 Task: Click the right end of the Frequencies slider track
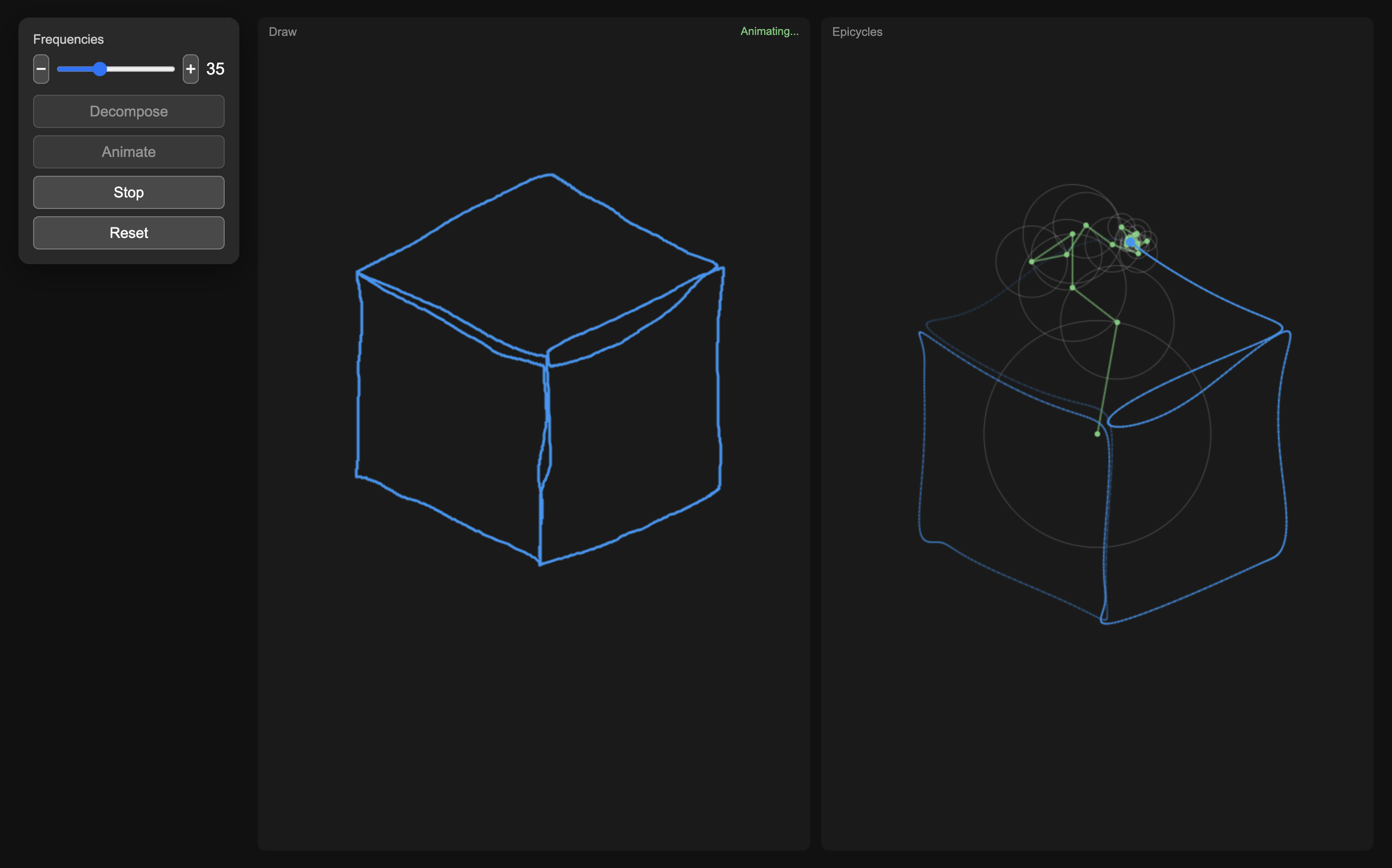pyautogui.click(x=172, y=69)
